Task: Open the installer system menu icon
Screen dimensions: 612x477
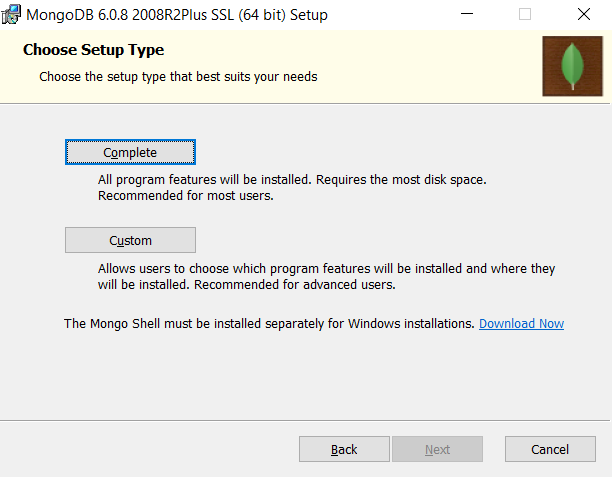Action: (x=11, y=14)
